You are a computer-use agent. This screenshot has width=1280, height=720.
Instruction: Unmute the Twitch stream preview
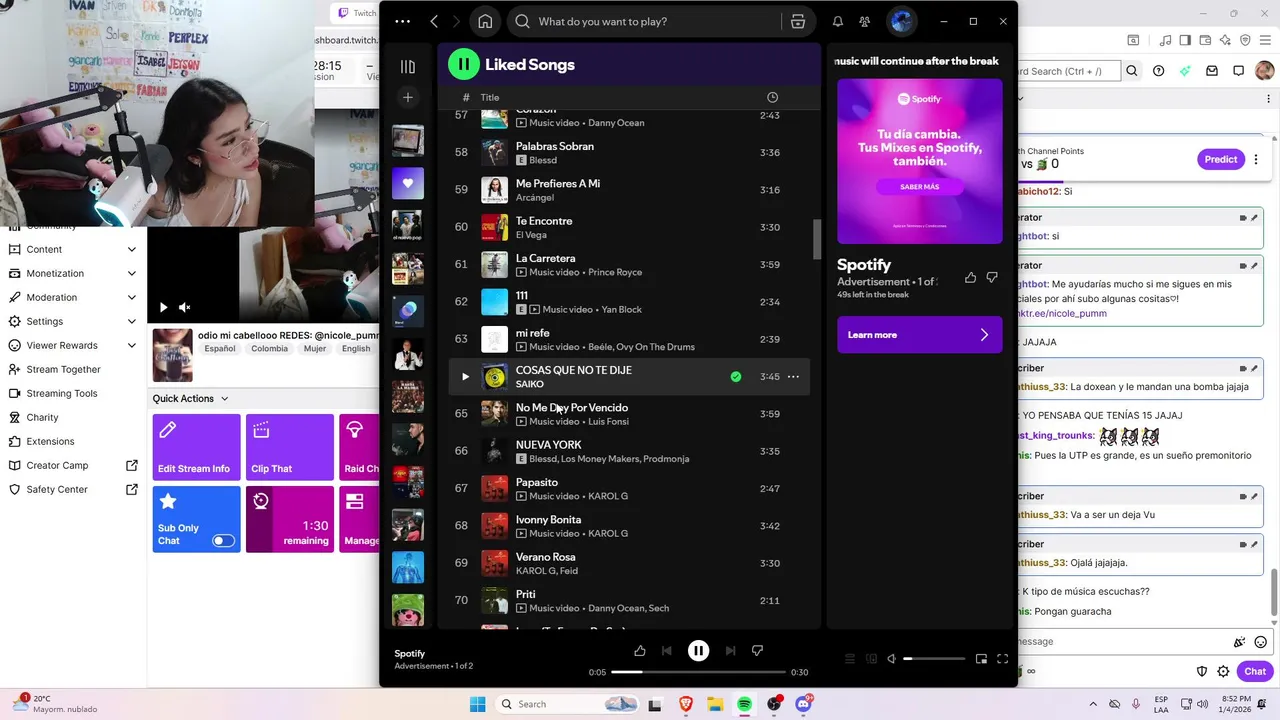tap(185, 308)
